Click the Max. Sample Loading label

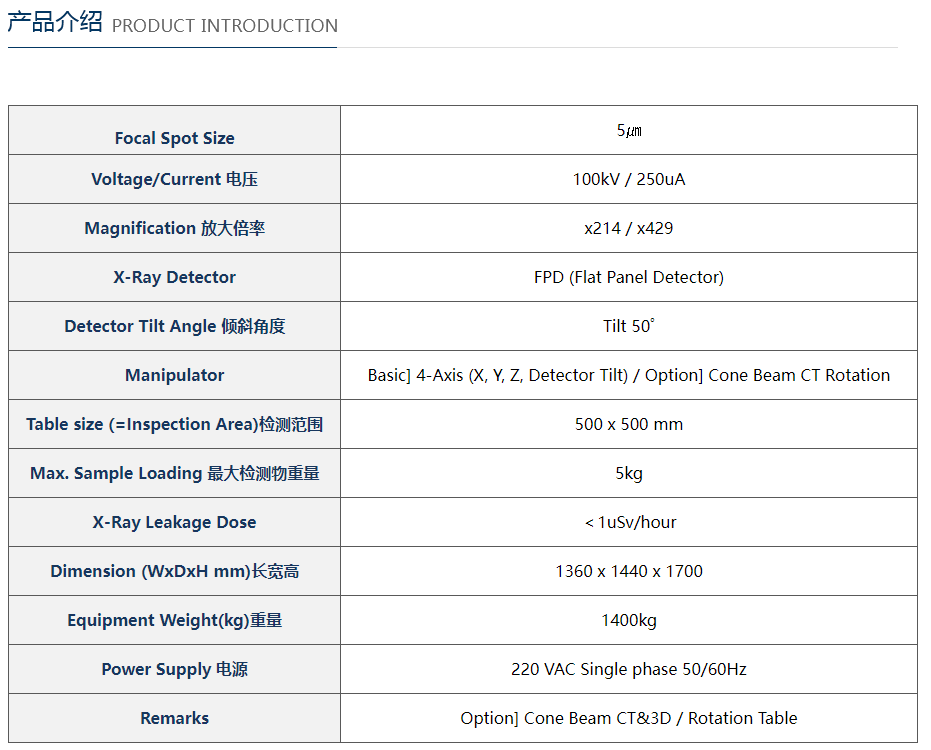tap(174, 474)
